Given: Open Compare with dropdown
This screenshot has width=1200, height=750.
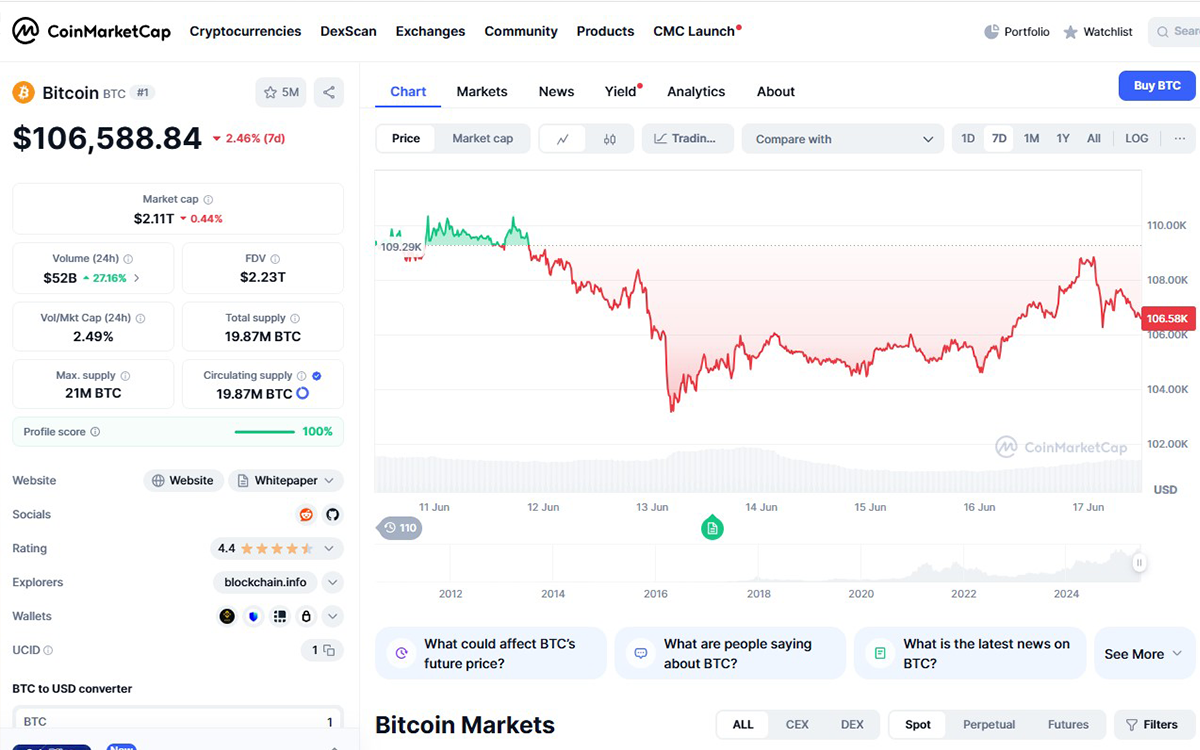Looking at the screenshot, I should [x=843, y=139].
